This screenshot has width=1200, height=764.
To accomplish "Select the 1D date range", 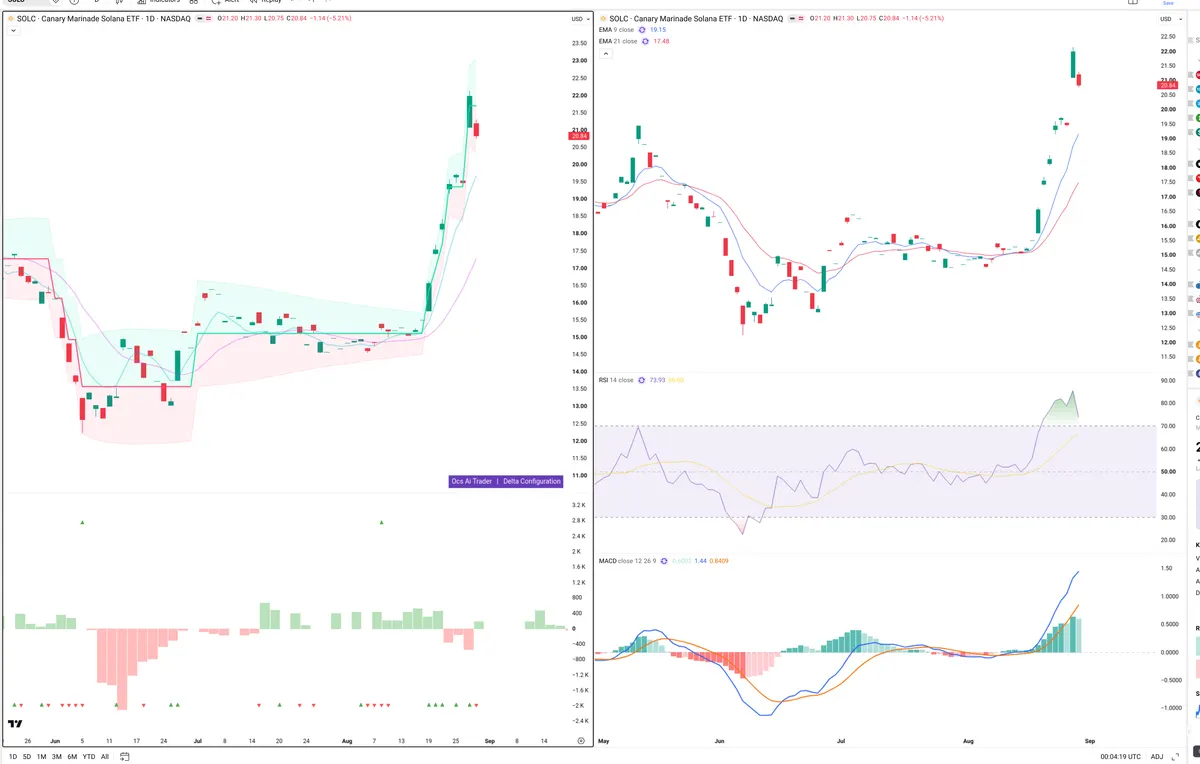I will tap(12, 756).
